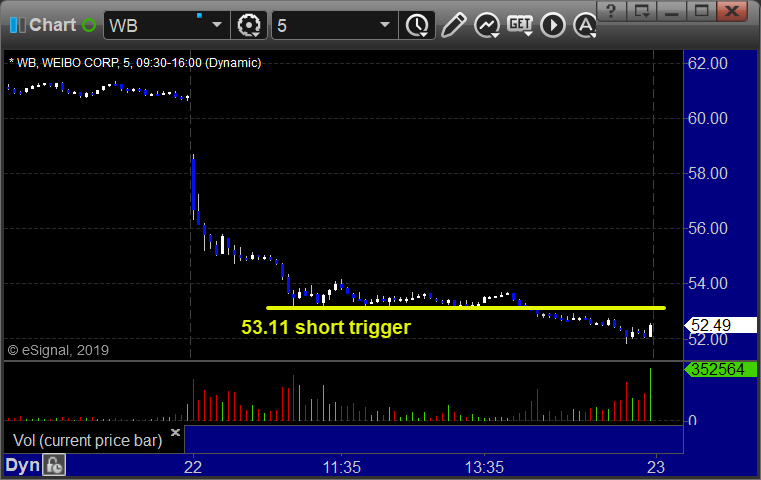Click the 23 date axis label
Screen dimensions: 761x480
click(656, 467)
